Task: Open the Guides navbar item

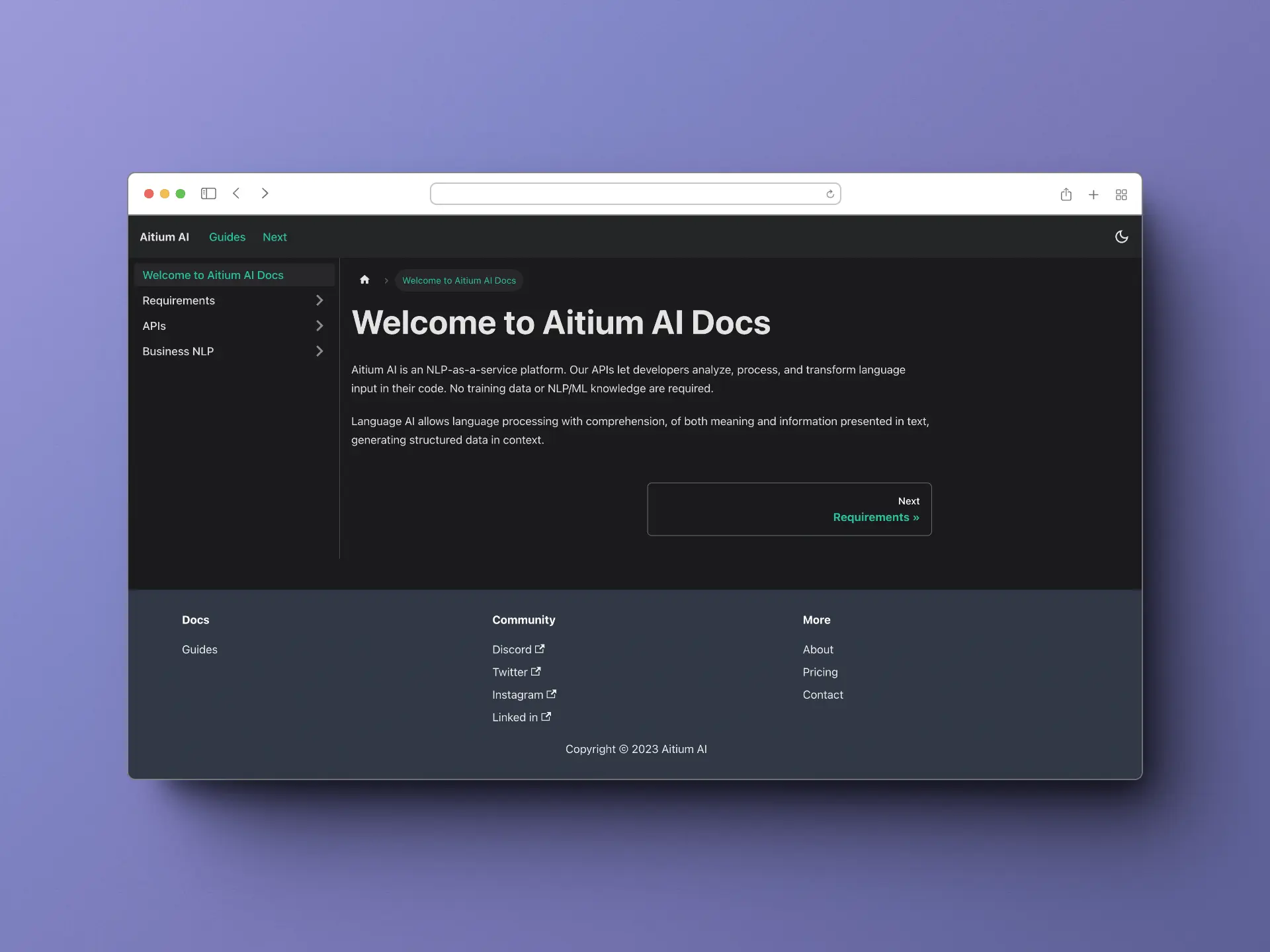Action: [227, 237]
